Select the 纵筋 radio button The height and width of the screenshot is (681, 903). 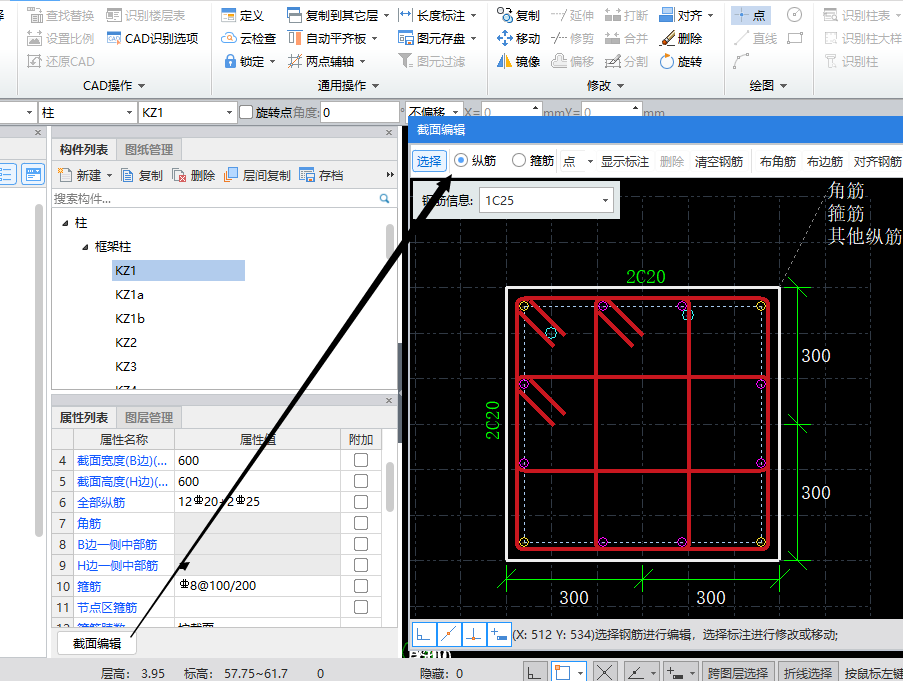pyautogui.click(x=461, y=161)
